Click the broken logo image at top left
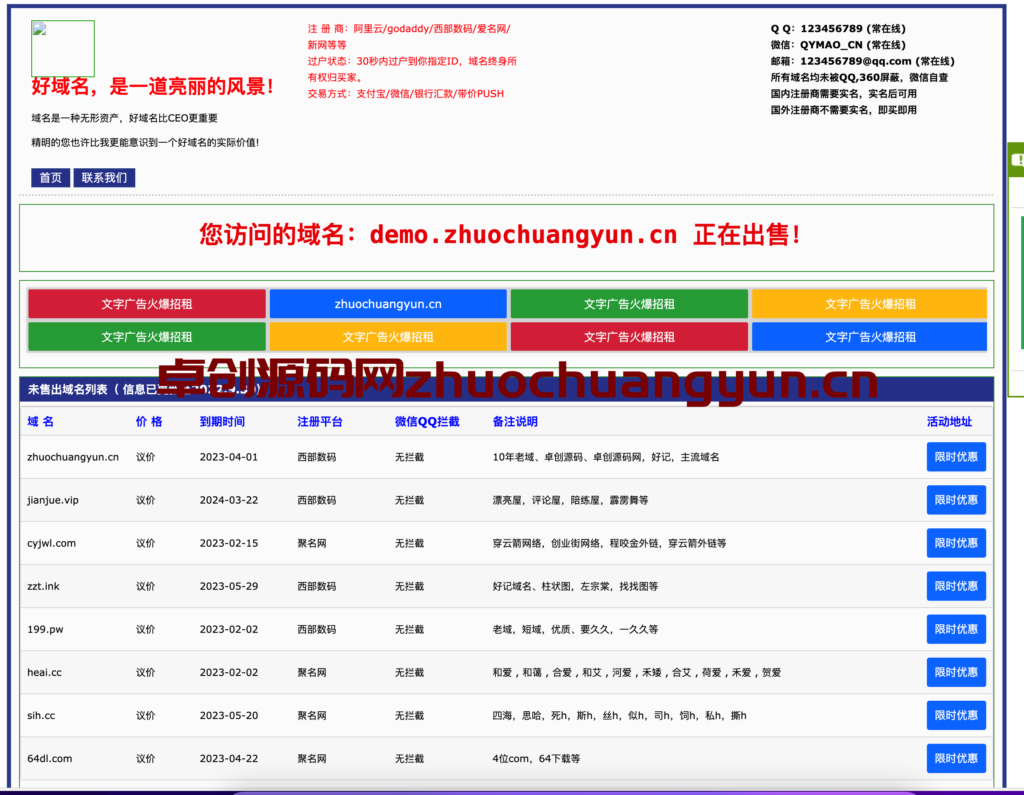The image size is (1024, 795). 63,48
